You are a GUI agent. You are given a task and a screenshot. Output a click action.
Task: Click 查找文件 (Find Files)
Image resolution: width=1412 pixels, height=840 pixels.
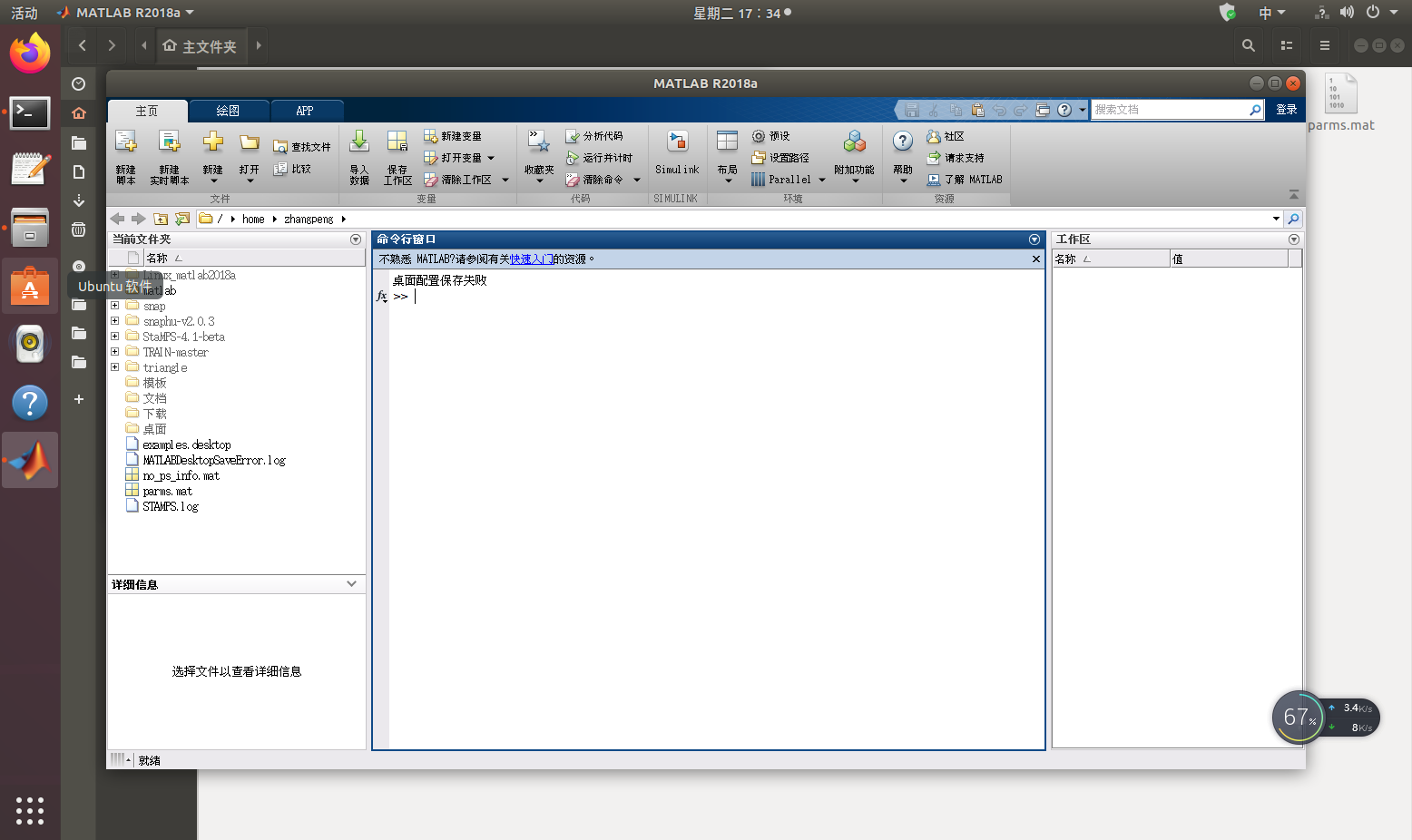point(302,147)
